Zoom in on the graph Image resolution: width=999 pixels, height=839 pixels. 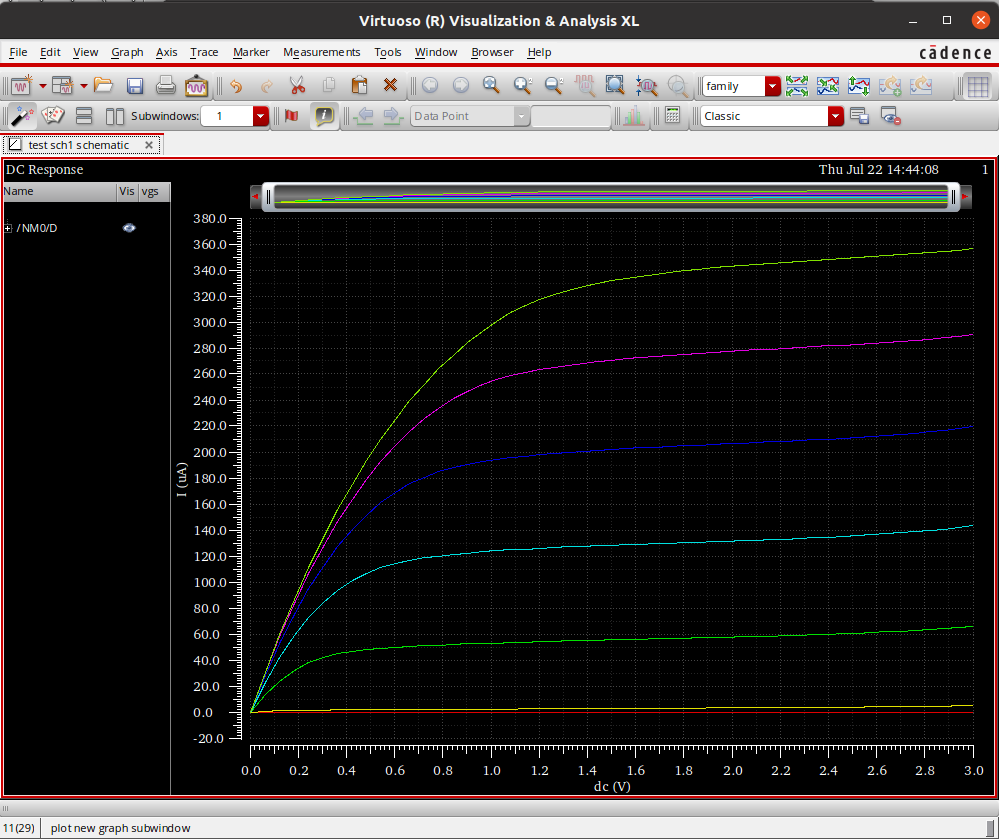pyautogui.click(x=522, y=85)
